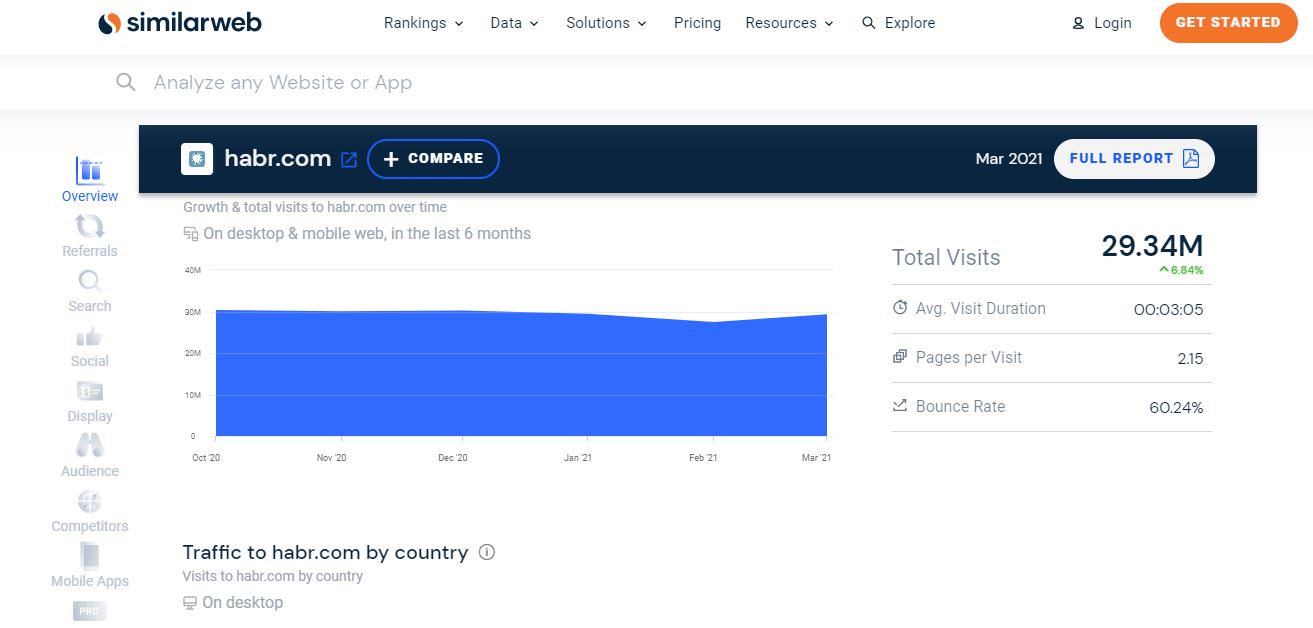Click the Pages per Visit icon
1313x628 pixels.
point(900,357)
